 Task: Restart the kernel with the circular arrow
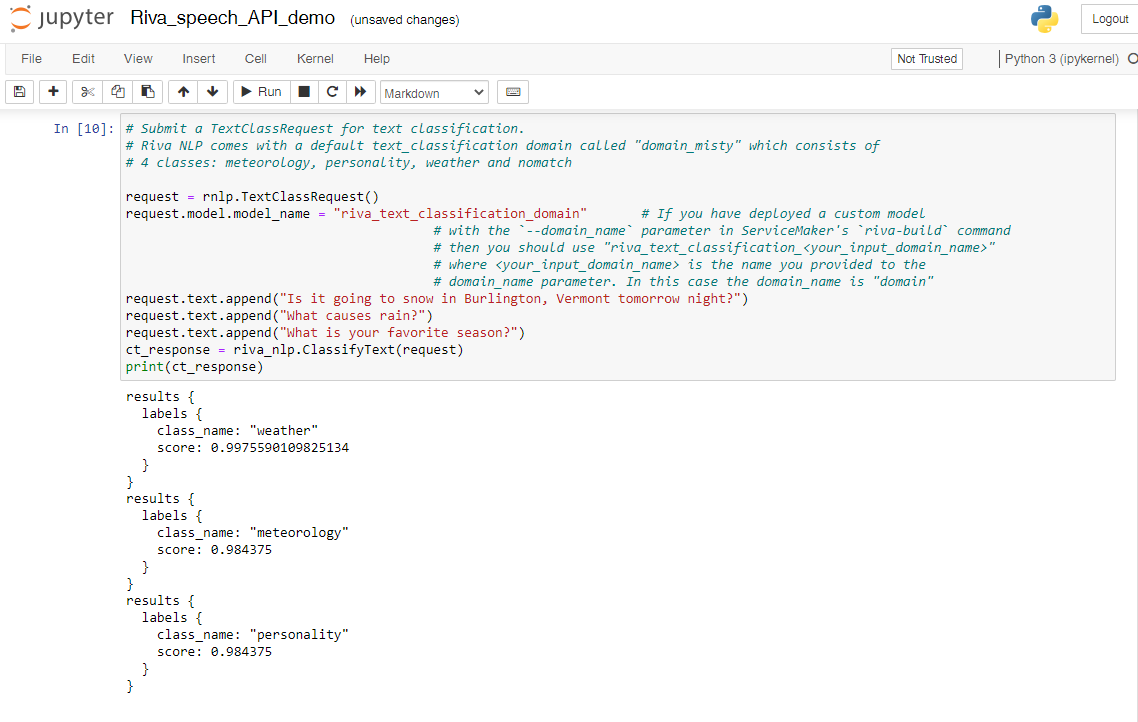click(x=332, y=92)
